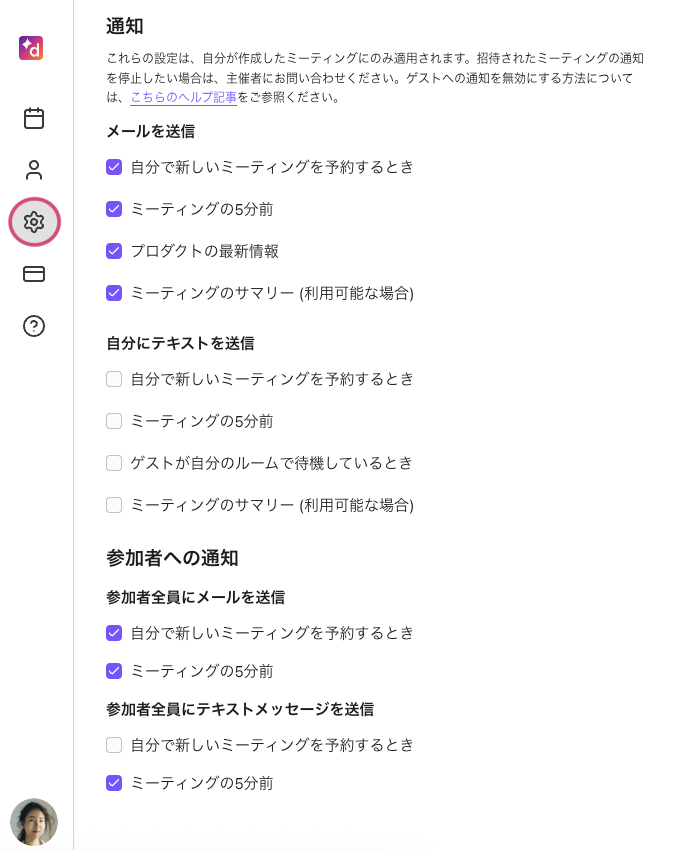Disable プロダクトの最新情報 emails
The image size is (677, 850).
114,251
